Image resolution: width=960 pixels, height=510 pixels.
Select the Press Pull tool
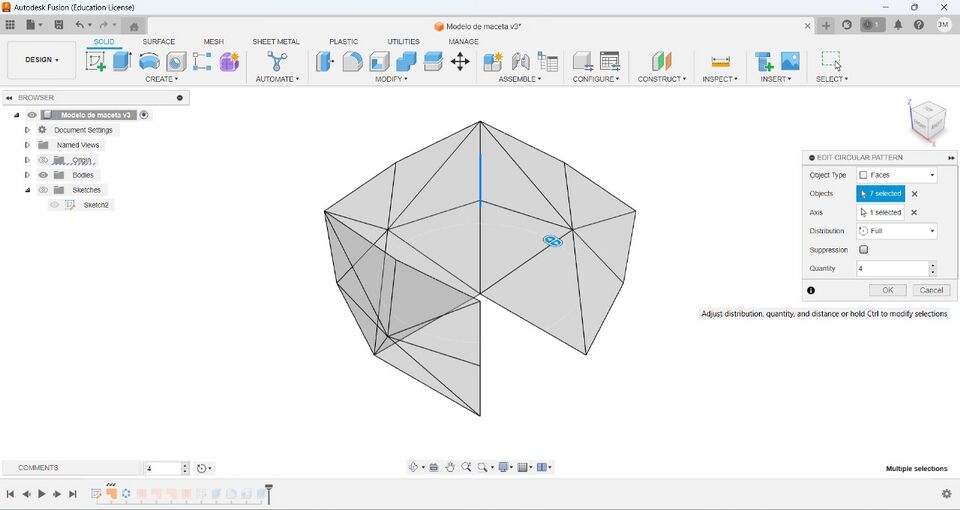pos(325,61)
